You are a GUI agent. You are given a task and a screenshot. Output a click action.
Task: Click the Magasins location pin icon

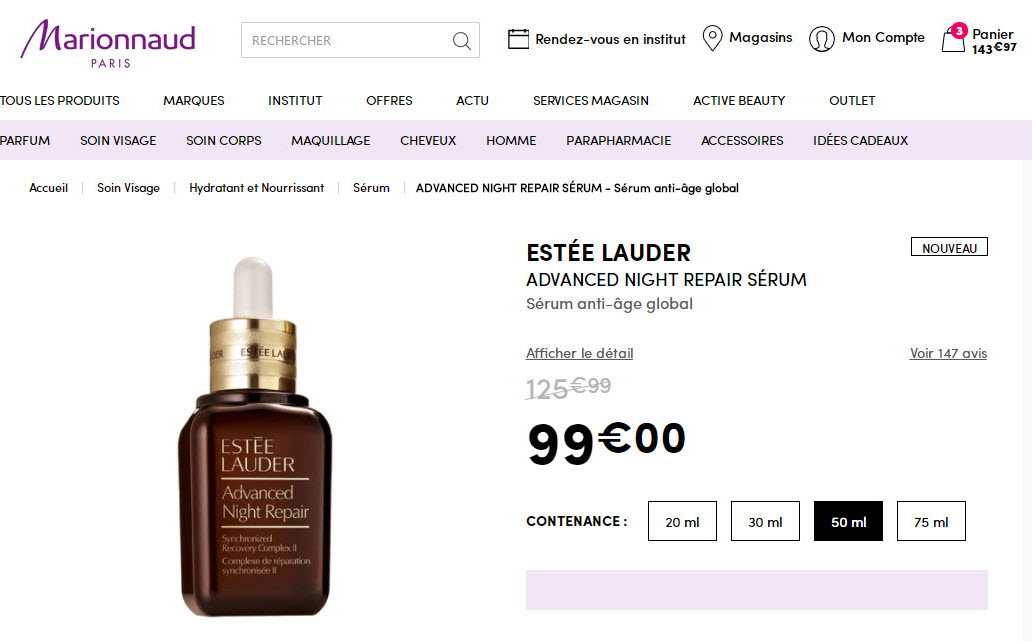[x=712, y=38]
